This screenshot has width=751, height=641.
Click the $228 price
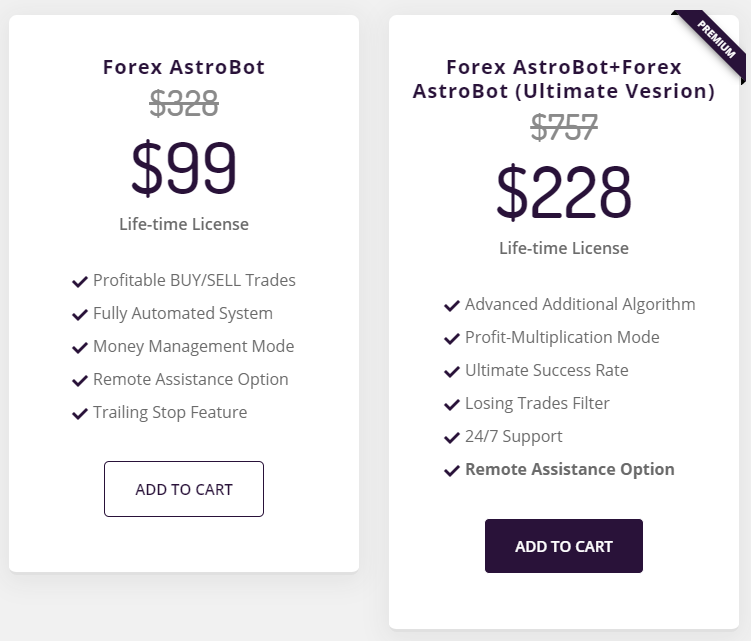564,191
